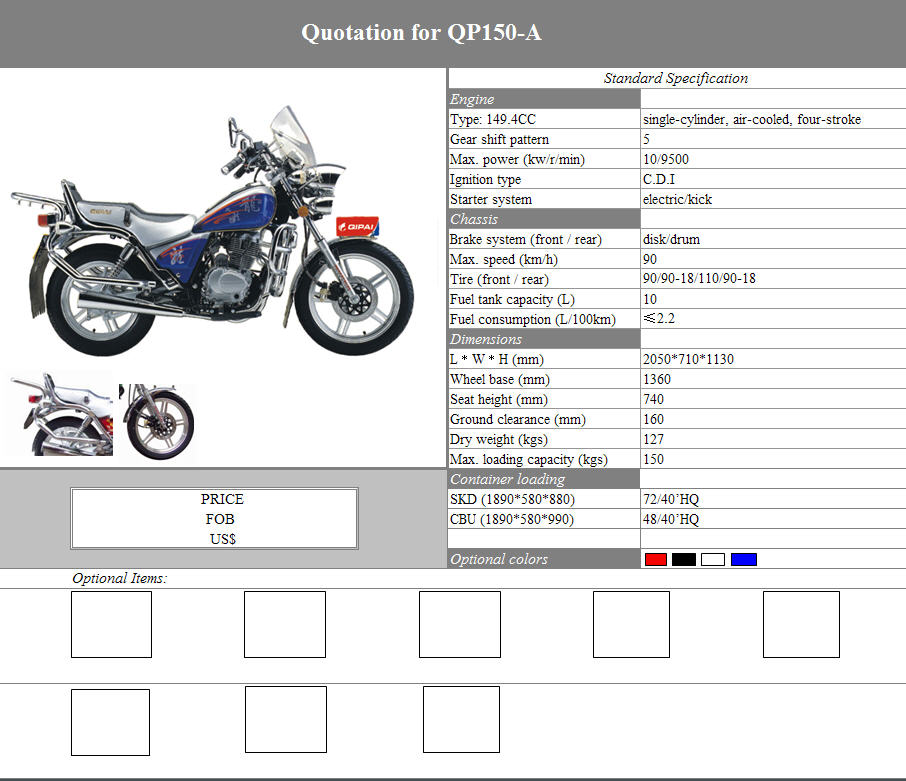Click the '127' dry weight value
This screenshot has width=906, height=781.
tap(653, 439)
